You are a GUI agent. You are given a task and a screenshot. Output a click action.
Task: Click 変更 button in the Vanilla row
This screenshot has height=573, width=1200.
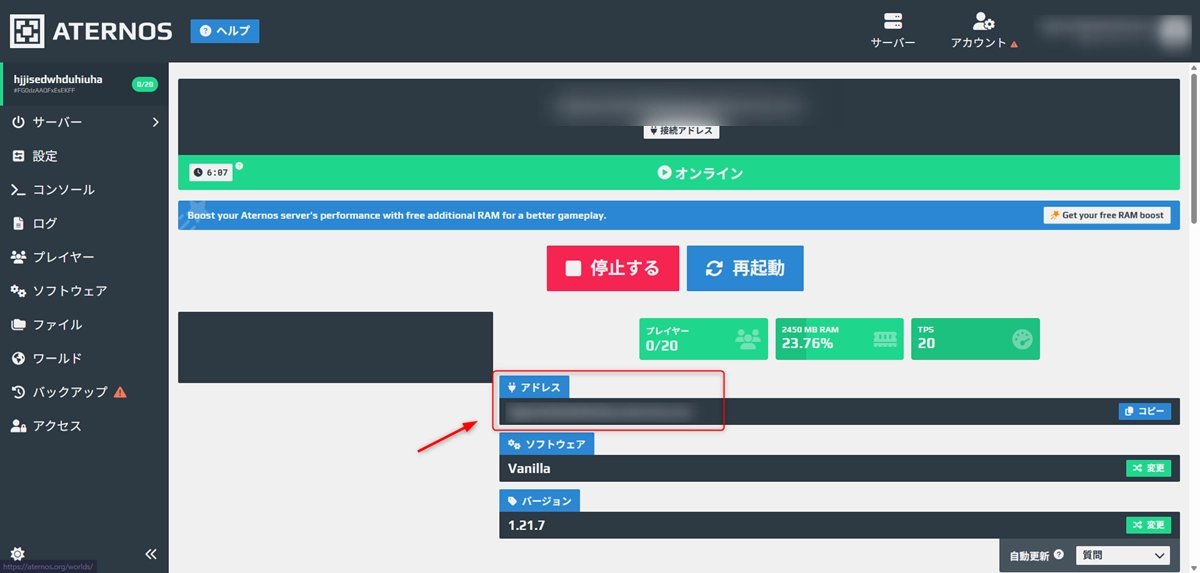point(1148,468)
